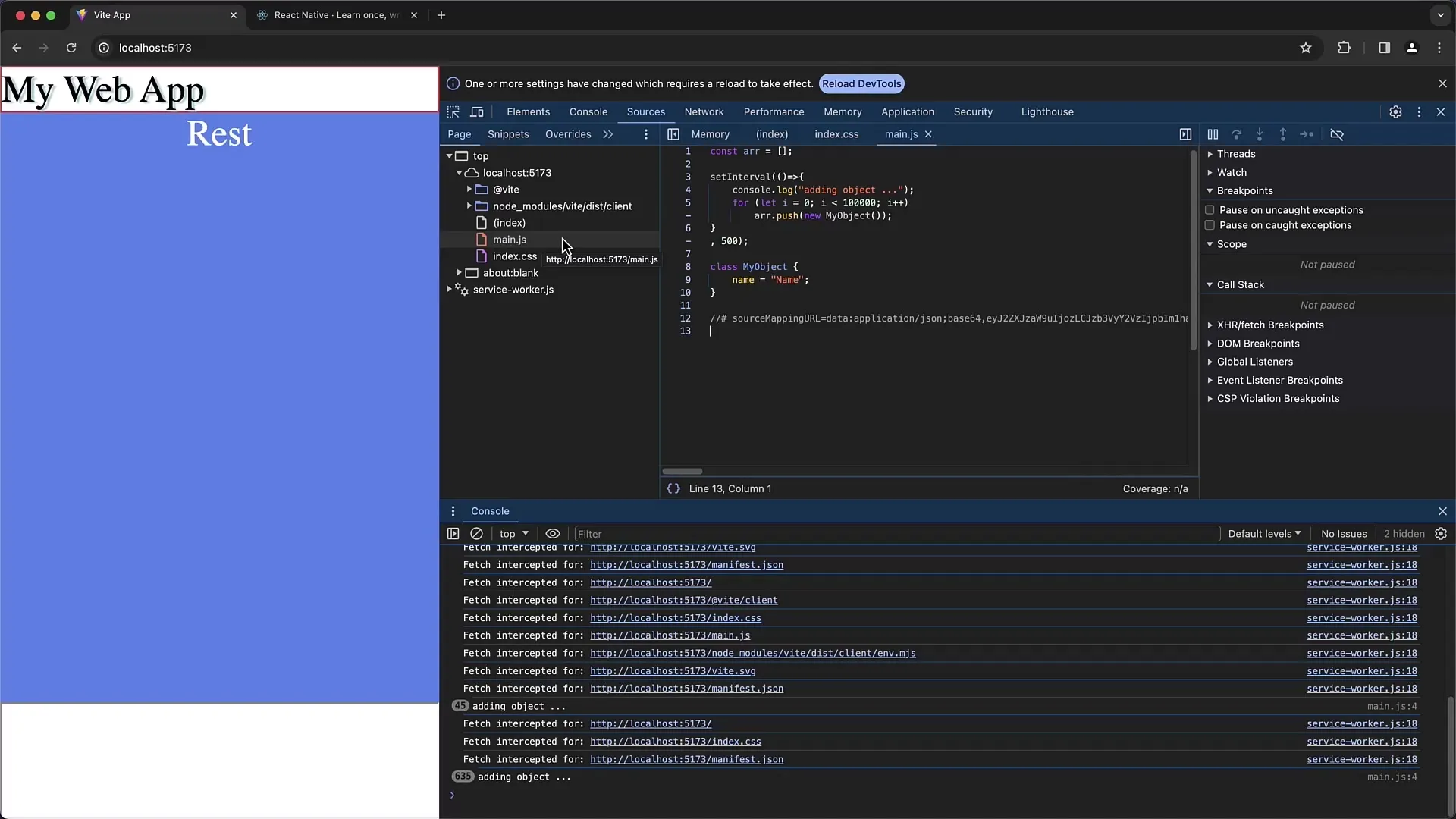Click the step into function icon
Viewport: 1456px width, 819px height.
[1260, 134]
